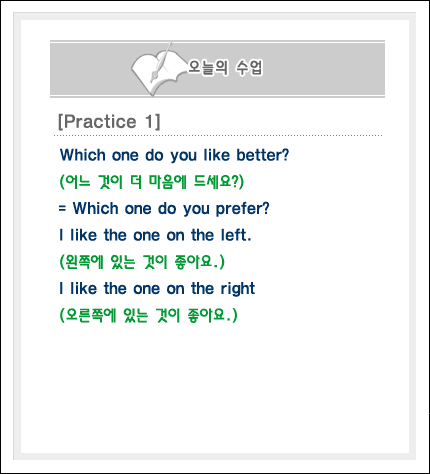Click the 오늘의 수업 header title
Screen dimensions: 430x474
pyautogui.click(x=226, y=68)
